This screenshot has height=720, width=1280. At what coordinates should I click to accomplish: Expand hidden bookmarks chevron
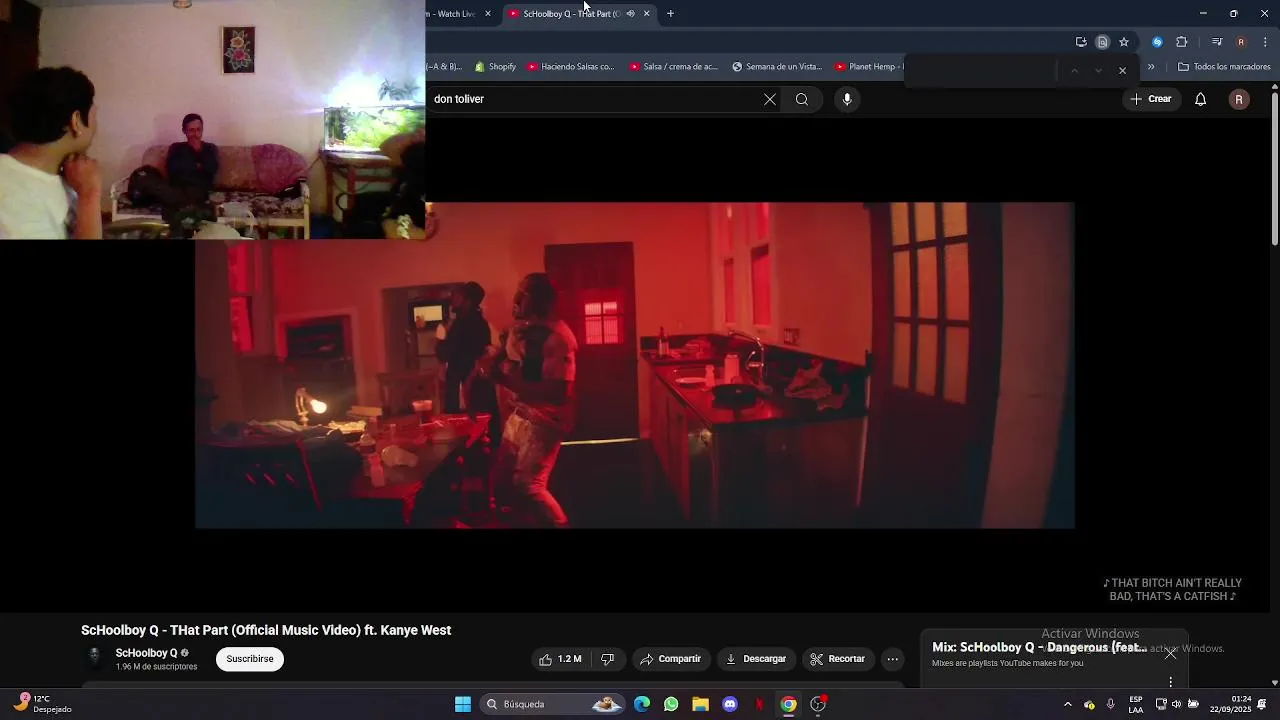point(1151,67)
